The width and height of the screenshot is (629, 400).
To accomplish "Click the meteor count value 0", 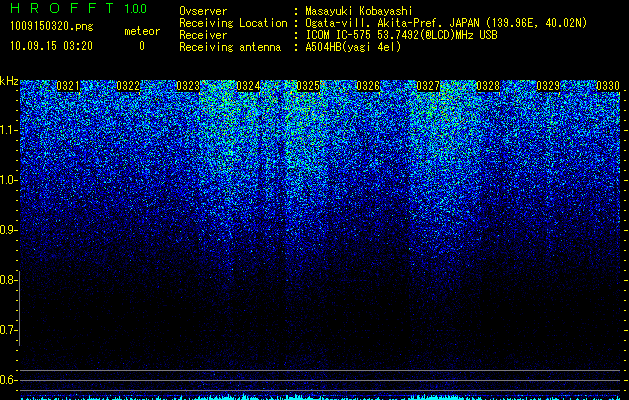I will coord(142,46).
